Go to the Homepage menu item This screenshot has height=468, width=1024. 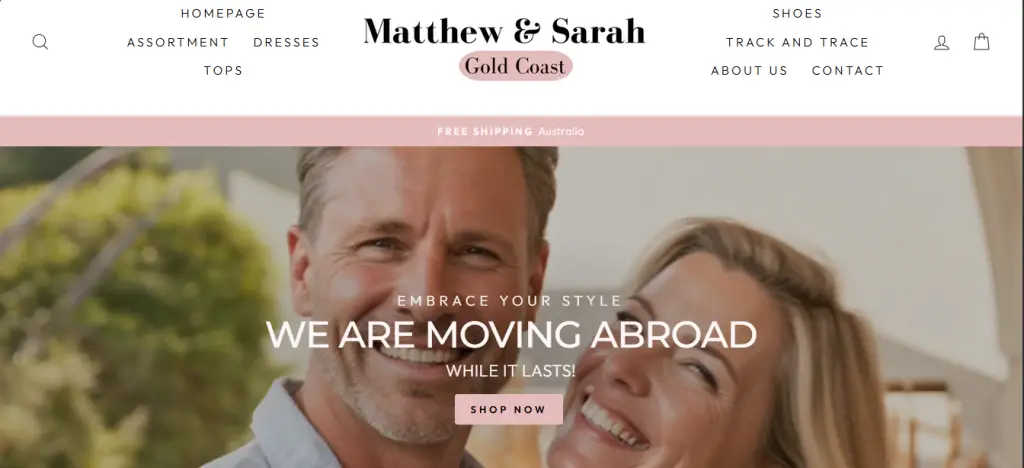223,14
